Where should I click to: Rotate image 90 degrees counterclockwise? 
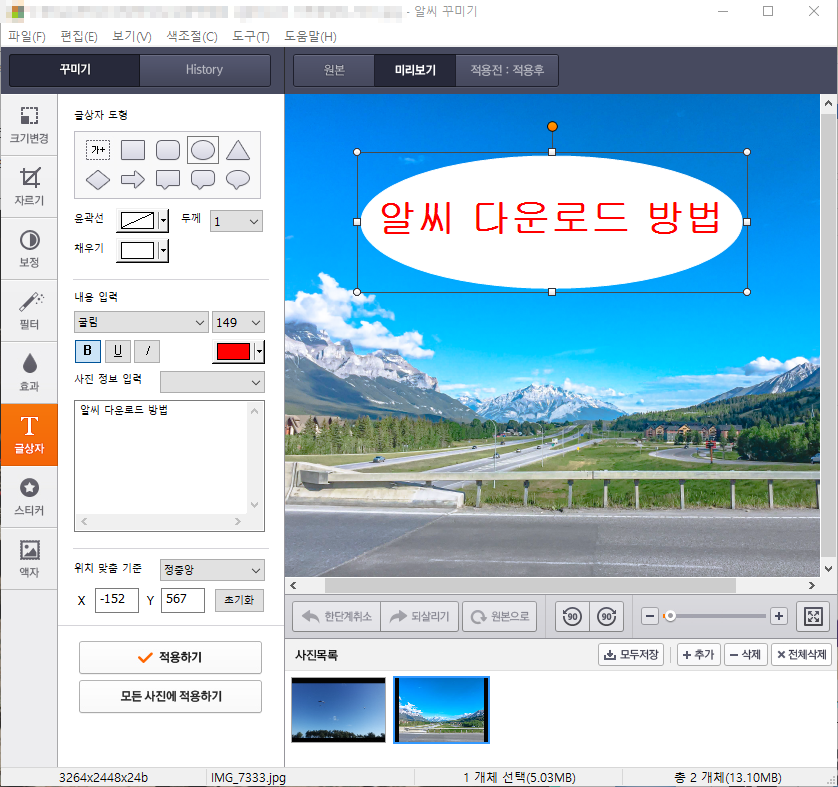coord(572,617)
